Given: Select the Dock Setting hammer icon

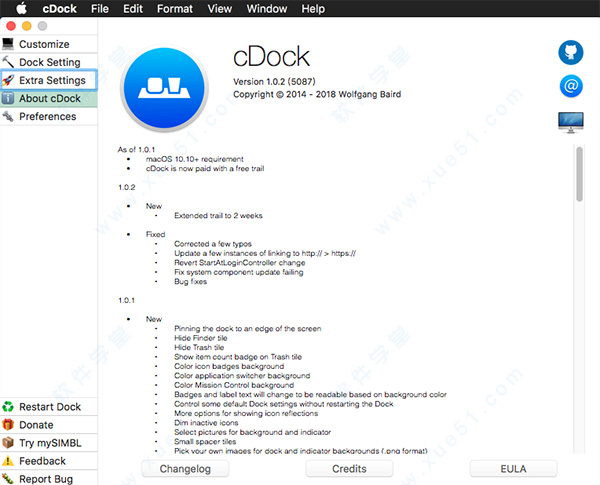Looking at the screenshot, I should coord(8,62).
